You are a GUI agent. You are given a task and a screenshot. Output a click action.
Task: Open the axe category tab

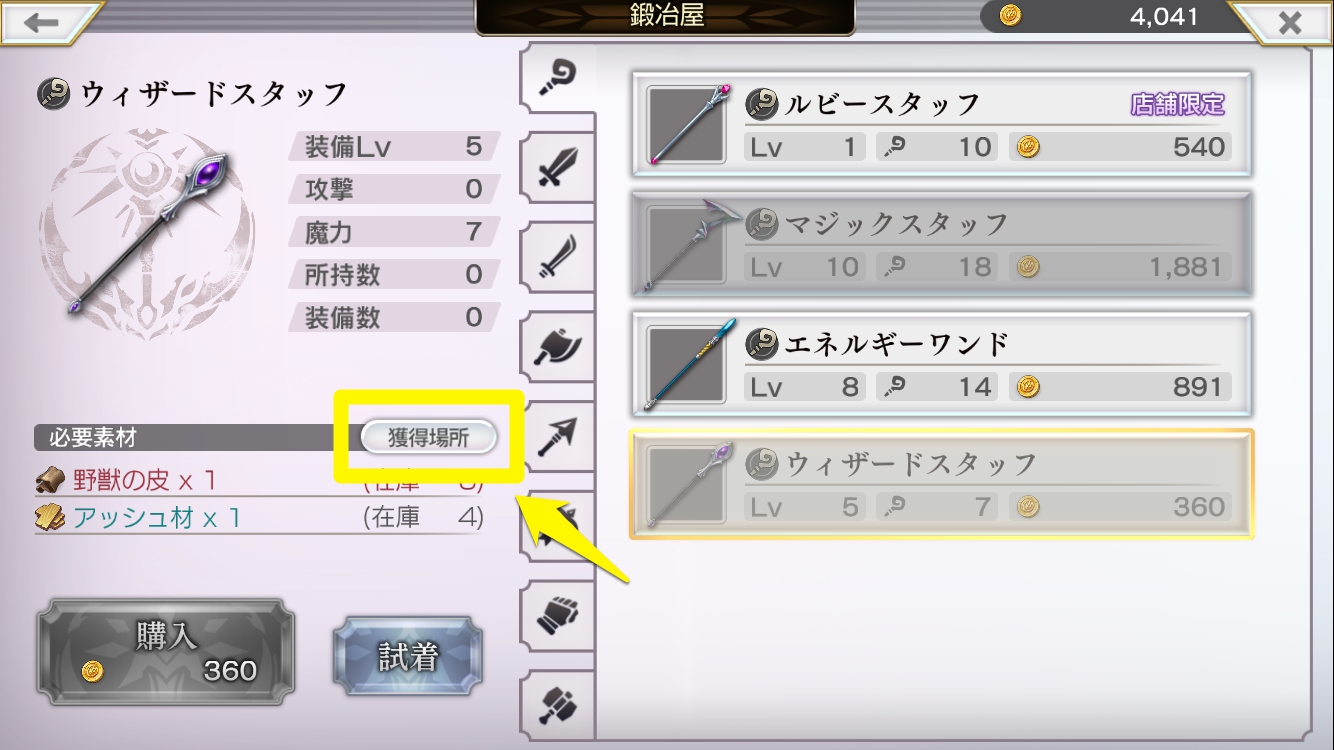(x=556, y=347)
